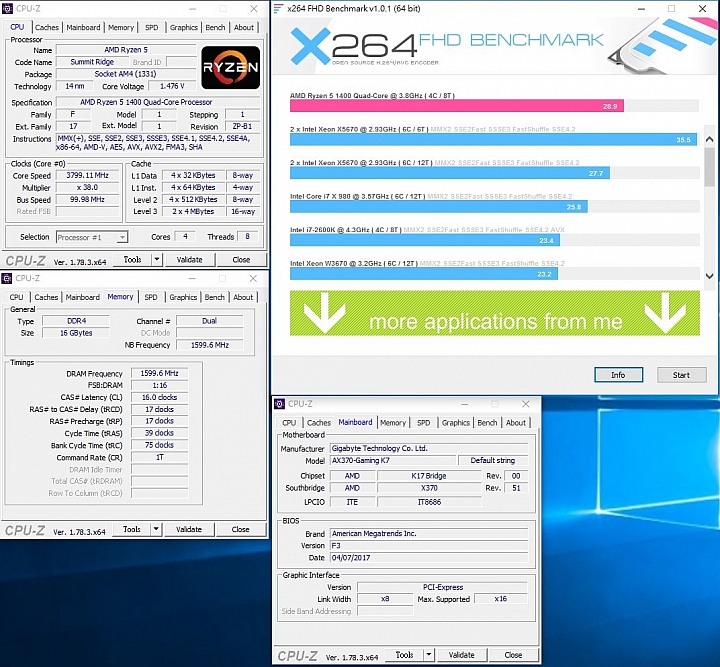Viewport: 720px width, 667px height.
Task: Click Tools button in the top CPU window
Action: [x=133, y=259]
